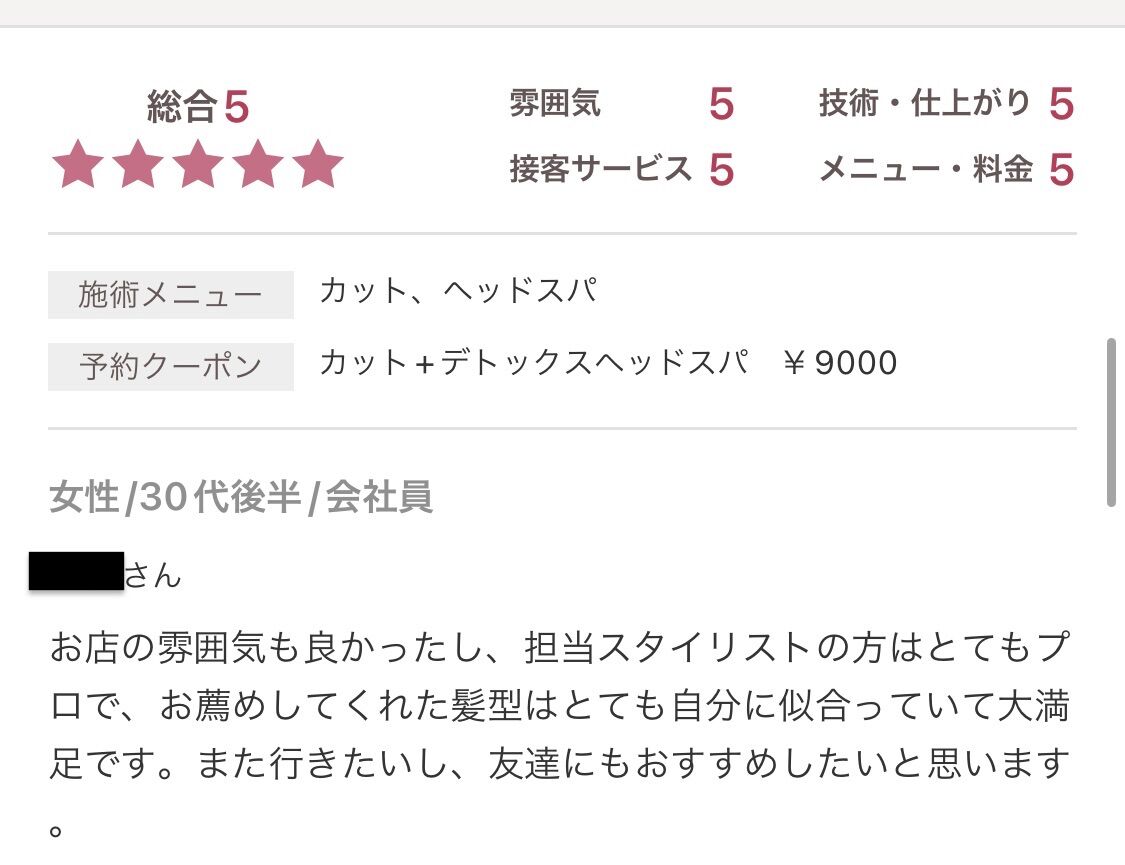
Task: Click the fourth rating star
Action: pos(258,164)
